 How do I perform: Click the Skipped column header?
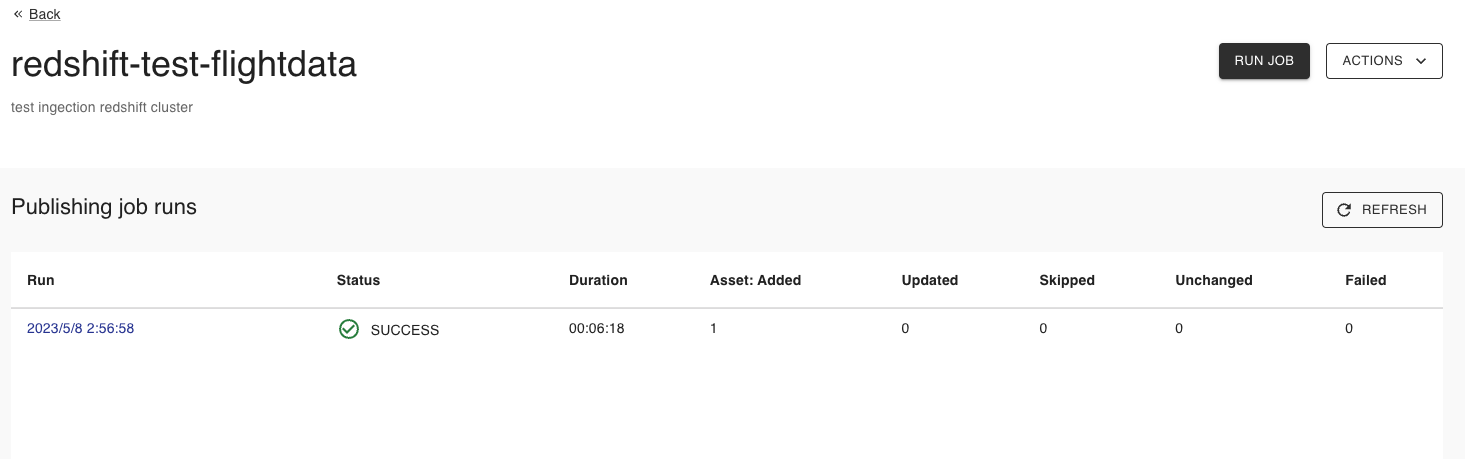click(1067, 280)
